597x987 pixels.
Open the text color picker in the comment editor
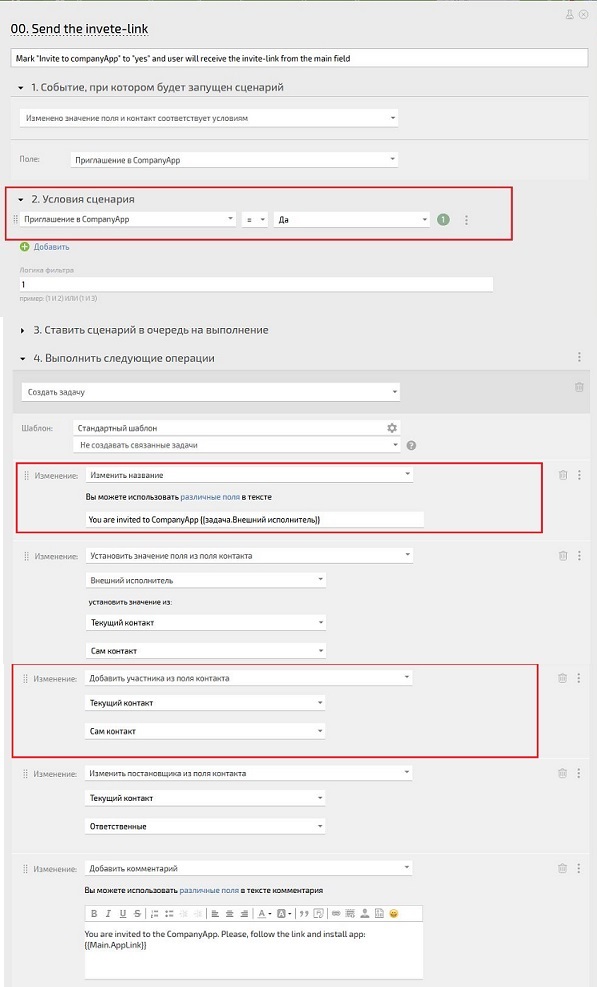click(264, 913)
